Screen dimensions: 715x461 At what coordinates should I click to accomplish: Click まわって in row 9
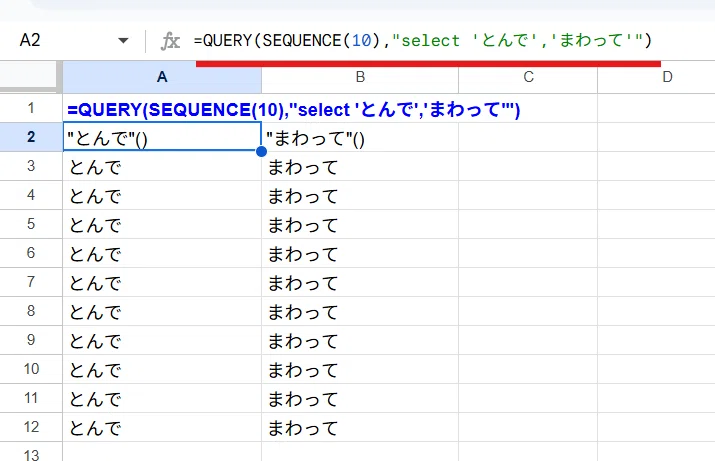coord(303,341)
